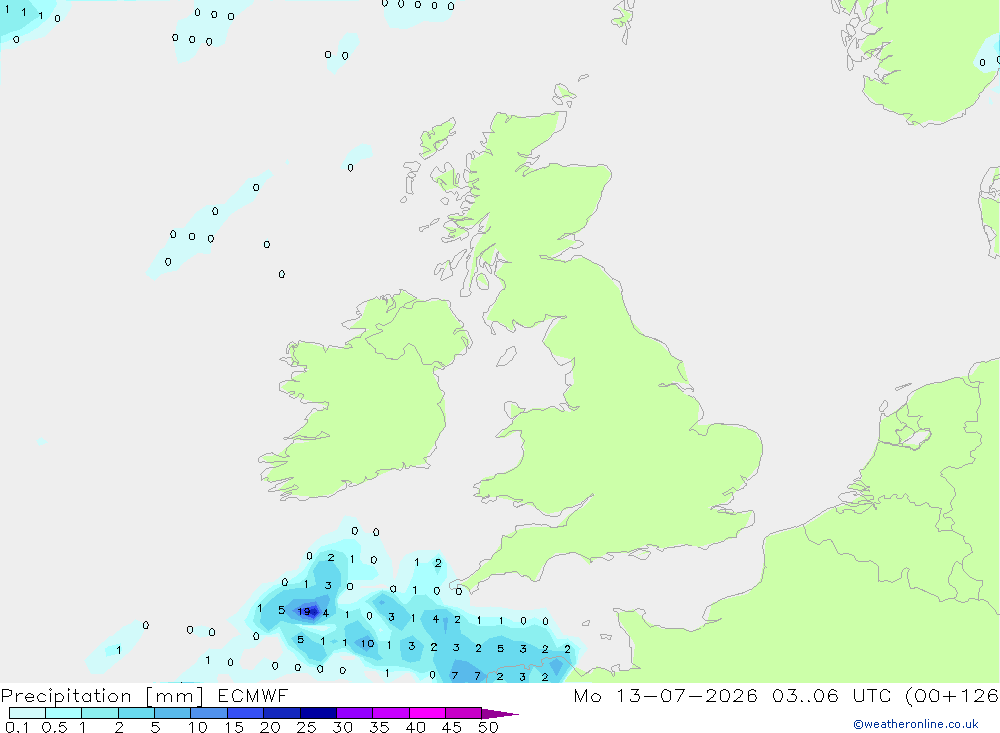Pick the 10–15 mm blue legend swatch
This screenshot has height=733, width=1000.
(209, 713)
